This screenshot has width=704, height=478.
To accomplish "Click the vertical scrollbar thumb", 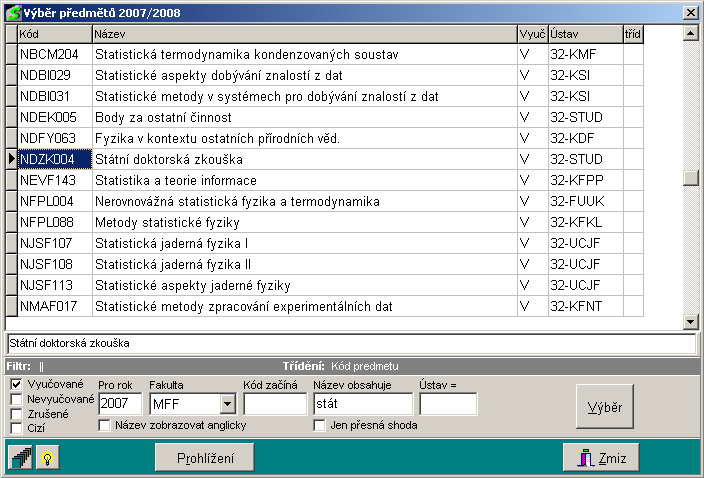I will (689, 178).
